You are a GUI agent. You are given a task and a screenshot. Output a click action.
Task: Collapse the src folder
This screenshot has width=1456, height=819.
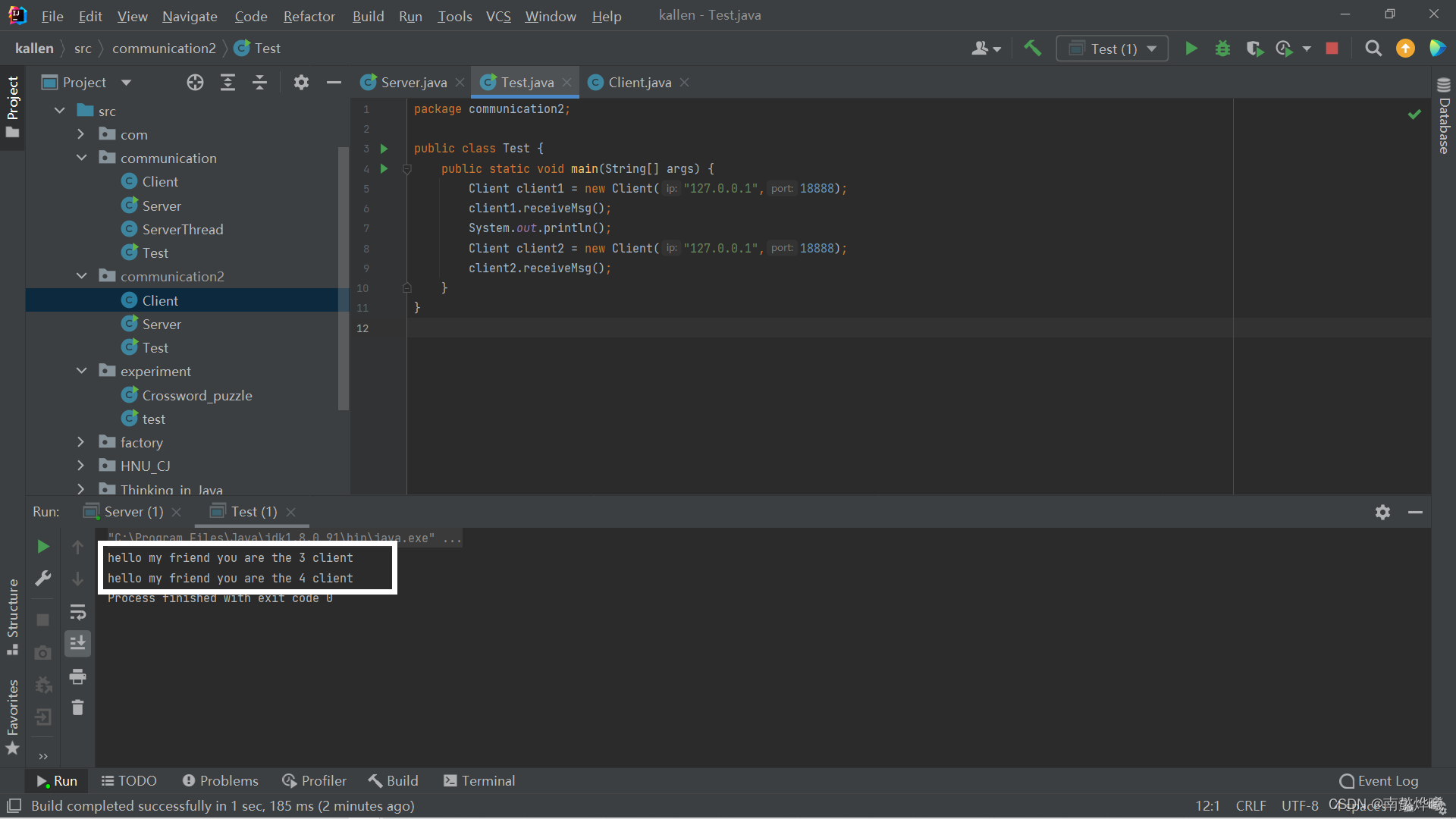click(x=59, y=111)
